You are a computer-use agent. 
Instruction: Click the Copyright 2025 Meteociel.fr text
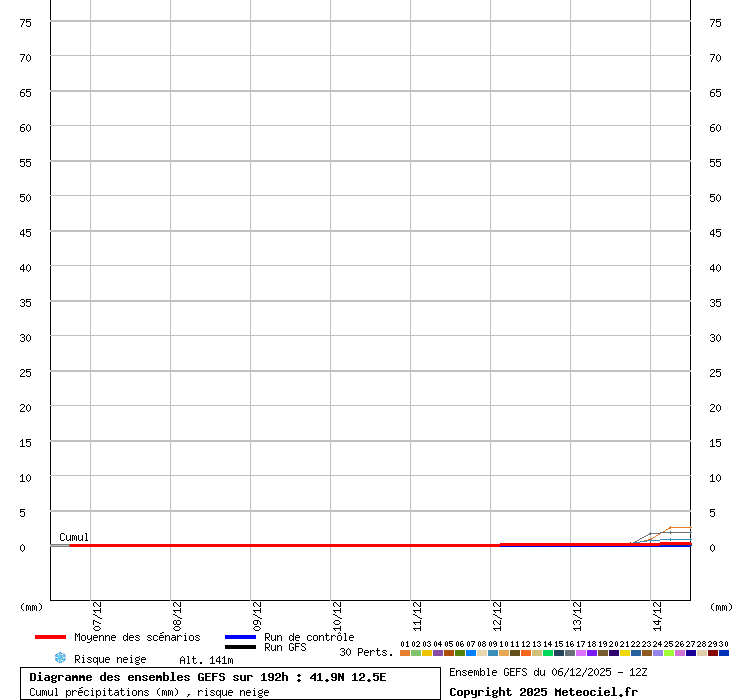tap(543, 692)
